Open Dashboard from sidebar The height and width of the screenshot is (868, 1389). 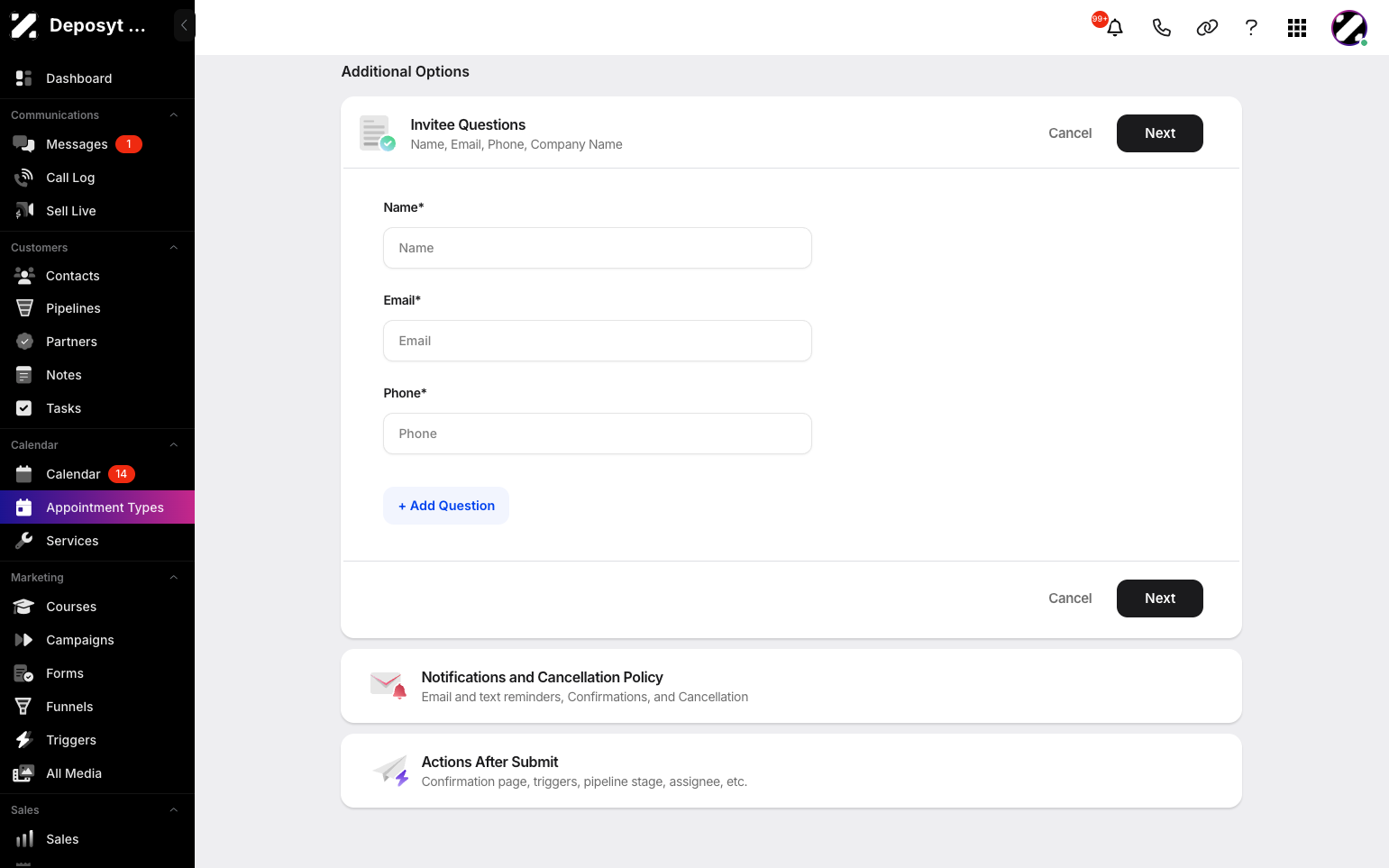[97, 78]
